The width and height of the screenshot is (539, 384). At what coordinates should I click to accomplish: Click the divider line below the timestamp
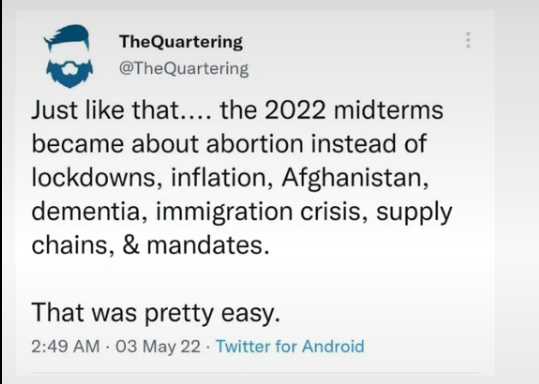255,372
